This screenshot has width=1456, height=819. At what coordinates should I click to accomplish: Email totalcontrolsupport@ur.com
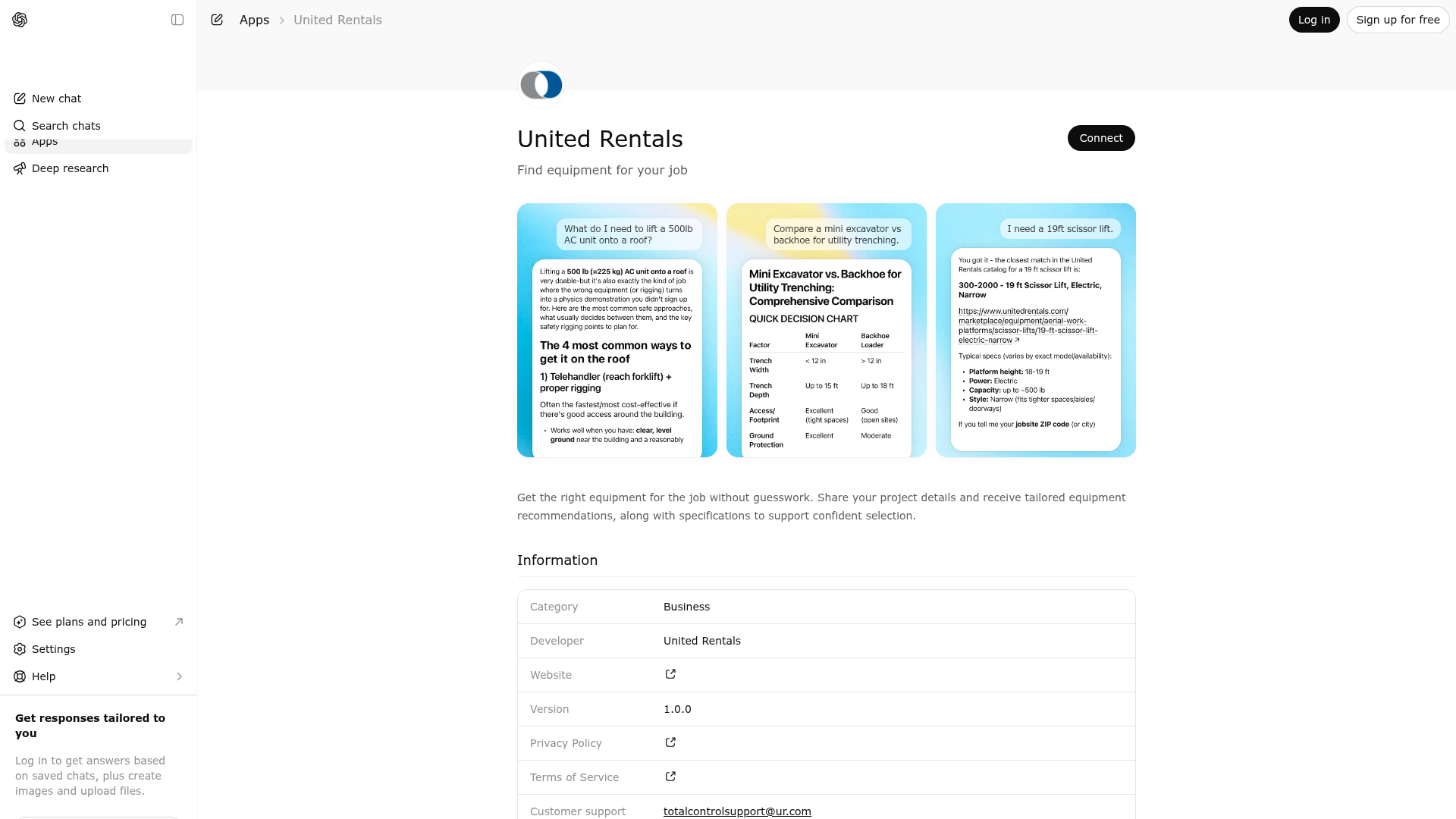click(737, 811)
